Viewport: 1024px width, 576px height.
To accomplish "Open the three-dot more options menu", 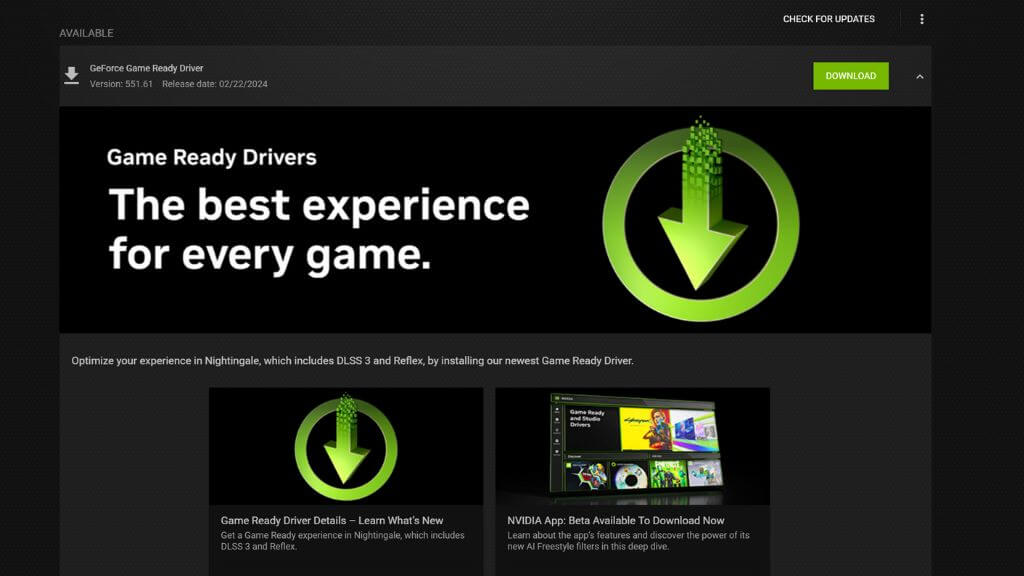I will [921, 19].
